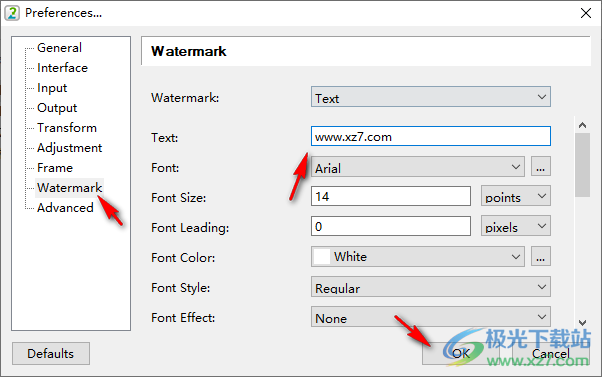Viewport: 602px width, 377px height.
Task: Click the vertical scrollbar thumb
Action: pyautogui.click(x=582, y=165)
